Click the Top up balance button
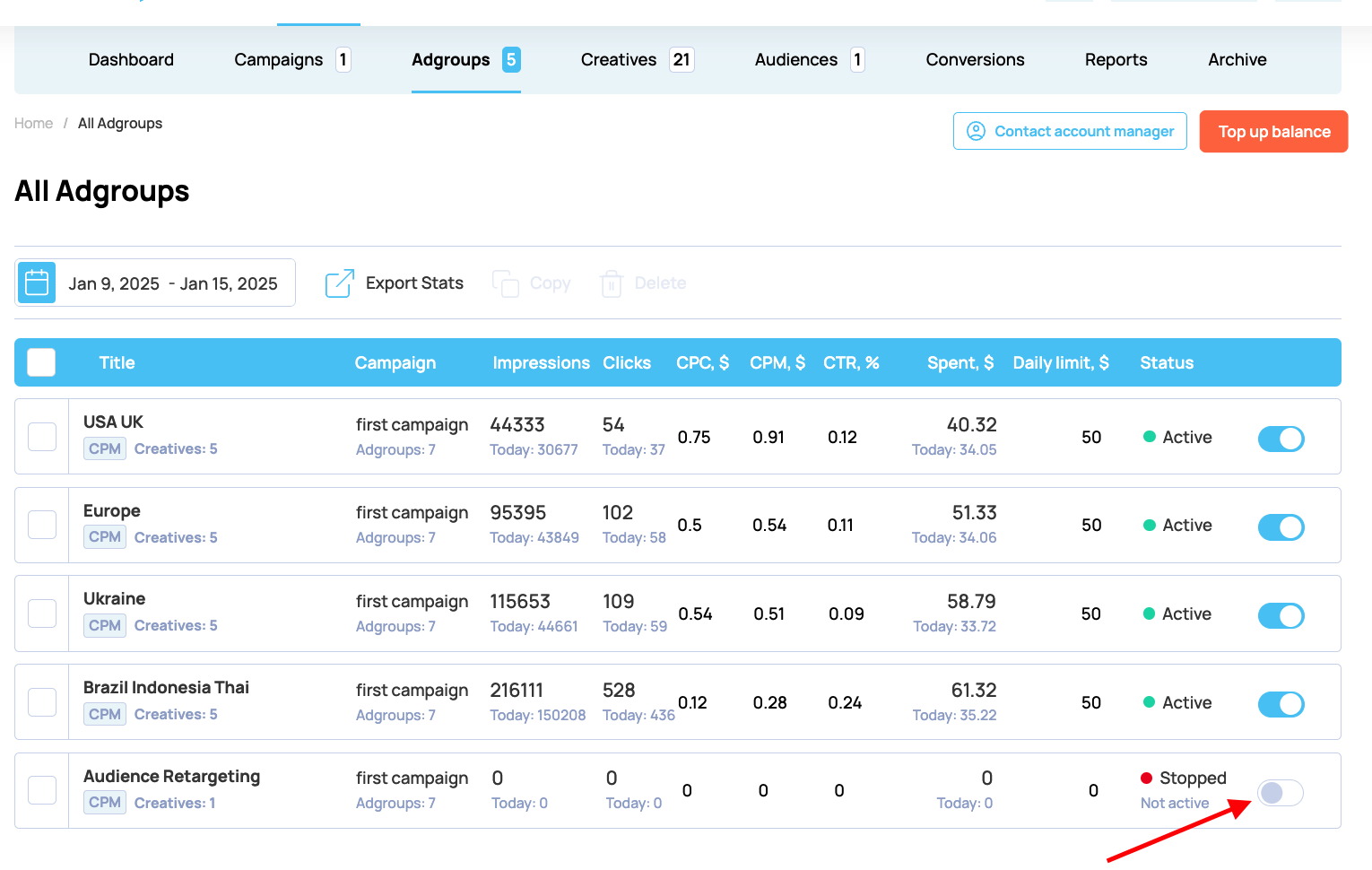 [1273, 131]
